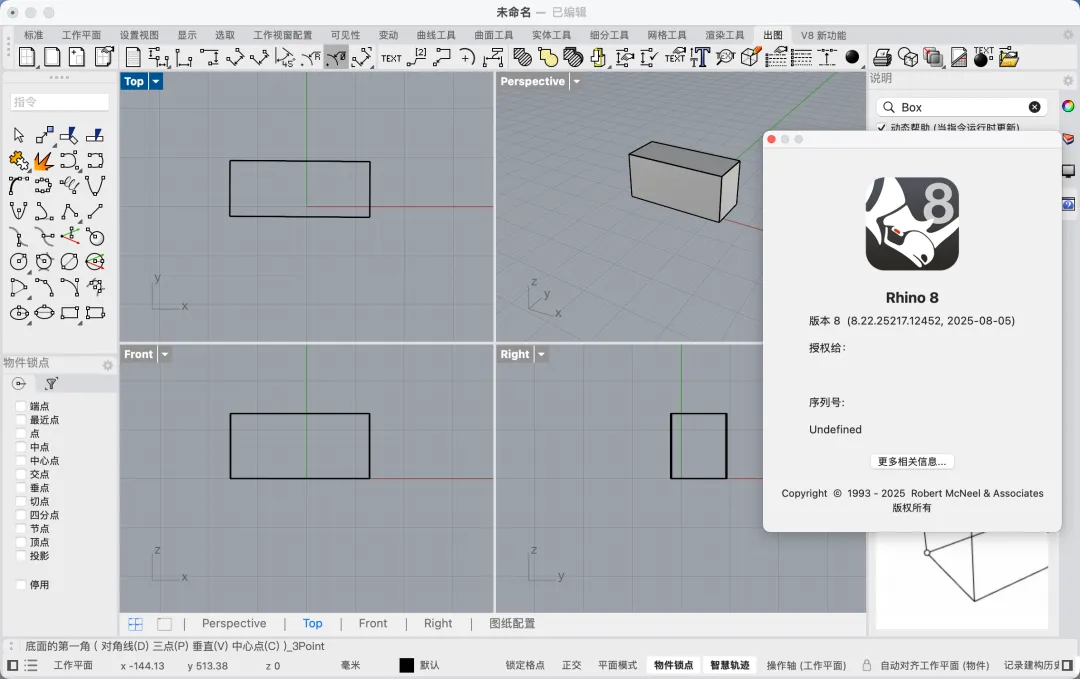Open the 实体工具 toolbar tab
The image size is (1080, 679).
click(x=551, y=35)
